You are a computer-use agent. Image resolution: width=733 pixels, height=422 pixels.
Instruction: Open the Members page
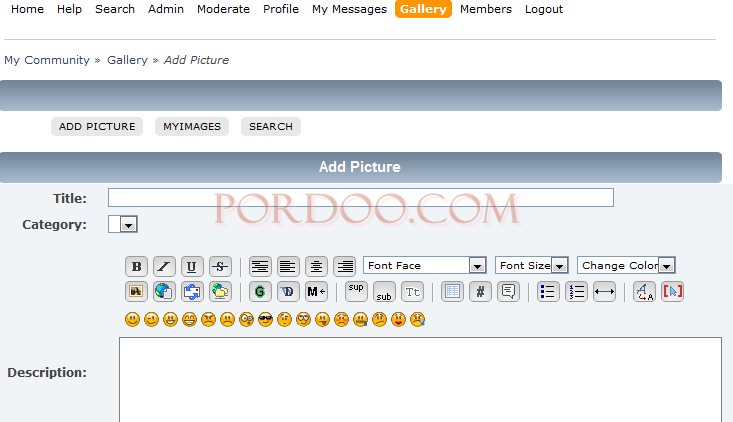tap(486, 9)
